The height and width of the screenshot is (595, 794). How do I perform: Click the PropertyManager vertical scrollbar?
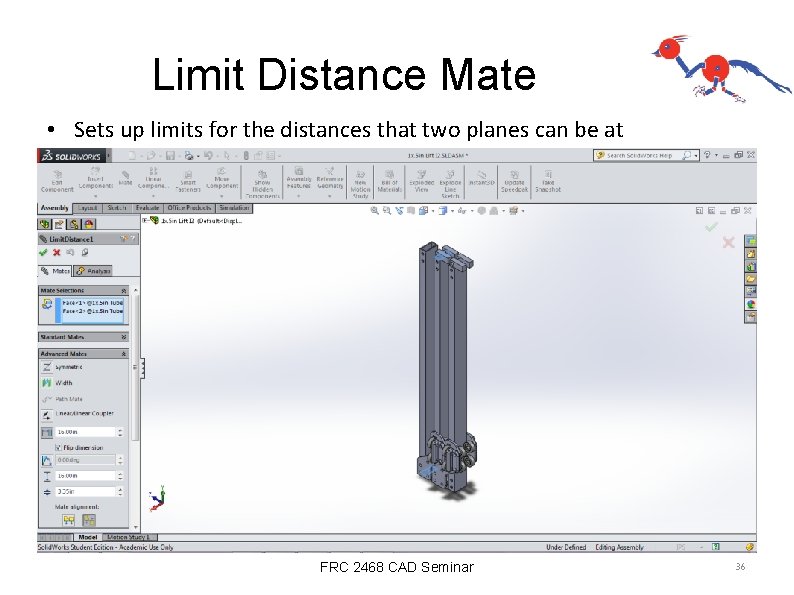[135, 408]
